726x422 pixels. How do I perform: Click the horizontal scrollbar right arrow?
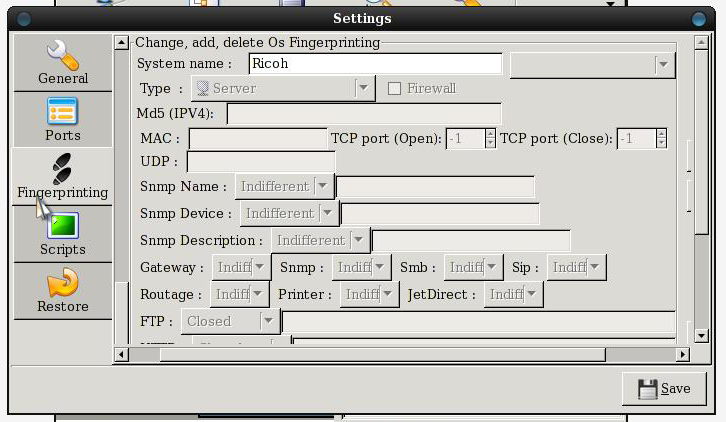tap(682, 355)
